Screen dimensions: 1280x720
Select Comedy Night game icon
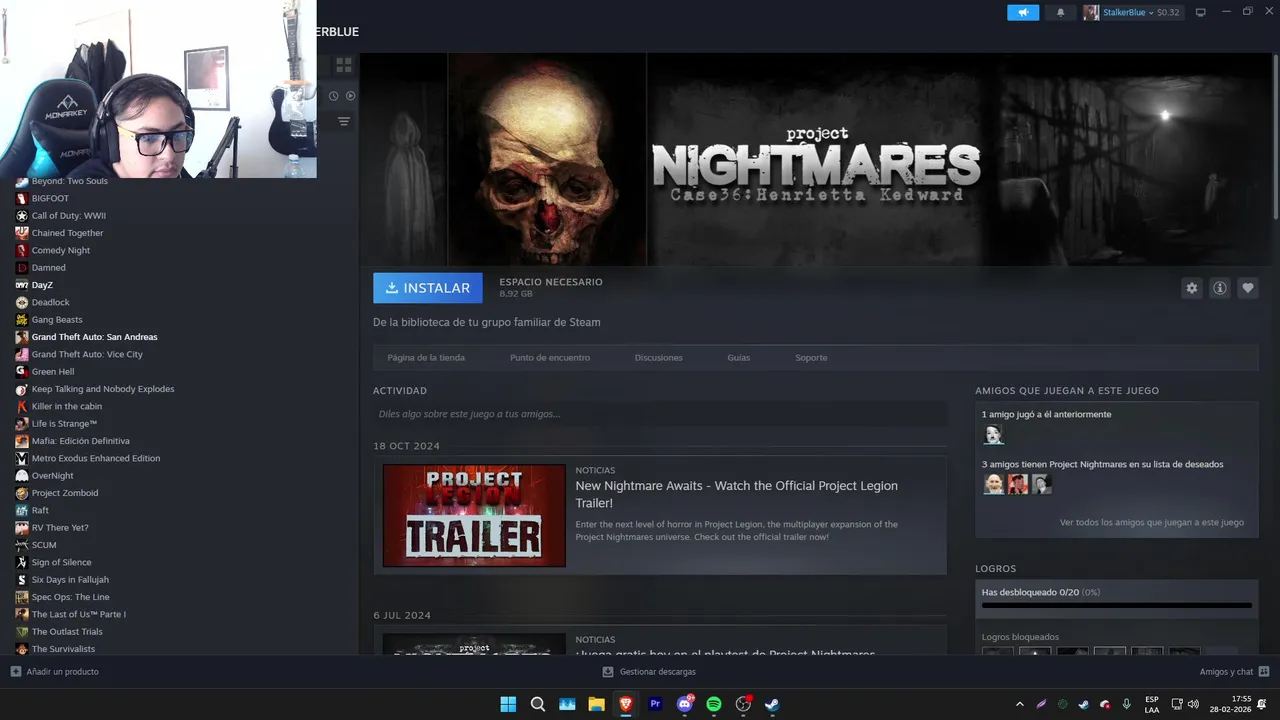(x=22, y=250)
